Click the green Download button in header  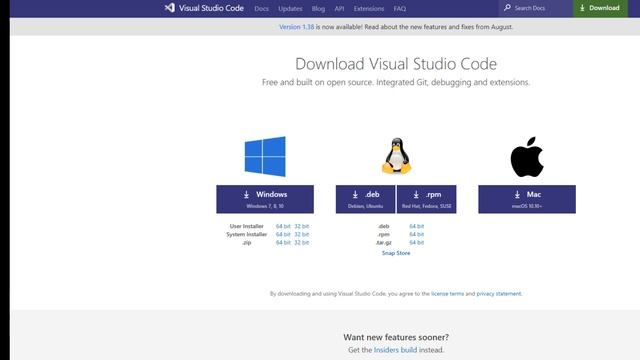(600, 8)
